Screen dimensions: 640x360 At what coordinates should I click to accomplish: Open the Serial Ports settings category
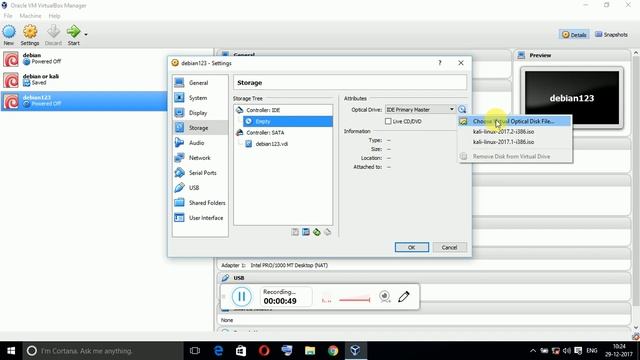tap(200, 173)
